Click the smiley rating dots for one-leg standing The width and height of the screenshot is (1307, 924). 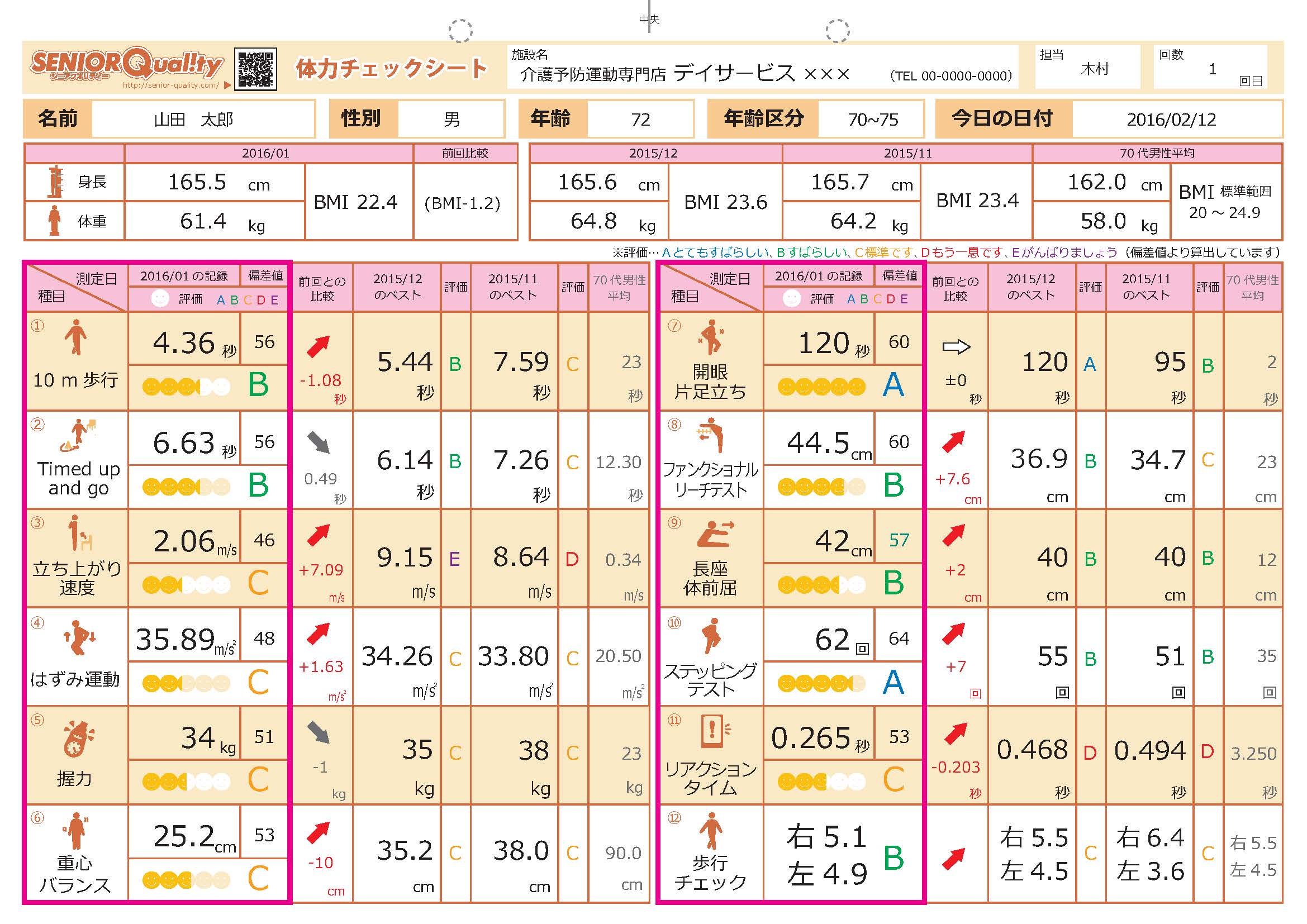pos(821,388)
